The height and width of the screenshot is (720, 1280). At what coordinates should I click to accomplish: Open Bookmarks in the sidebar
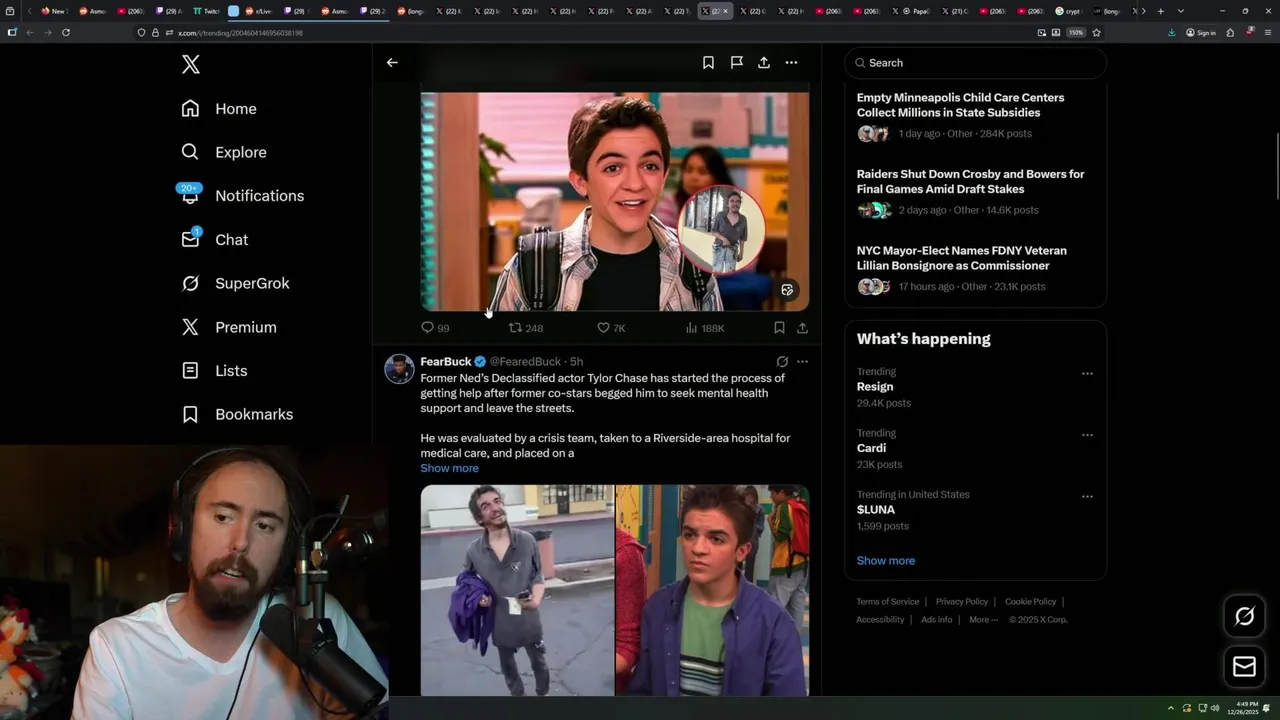pyautogui.click(x=237, y=414)
